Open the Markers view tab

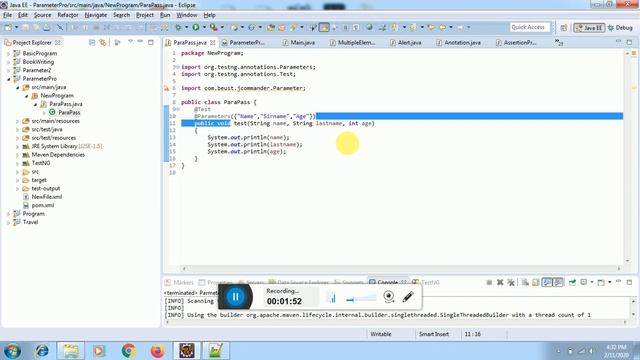pyautogui.click(x=179, y=282)
